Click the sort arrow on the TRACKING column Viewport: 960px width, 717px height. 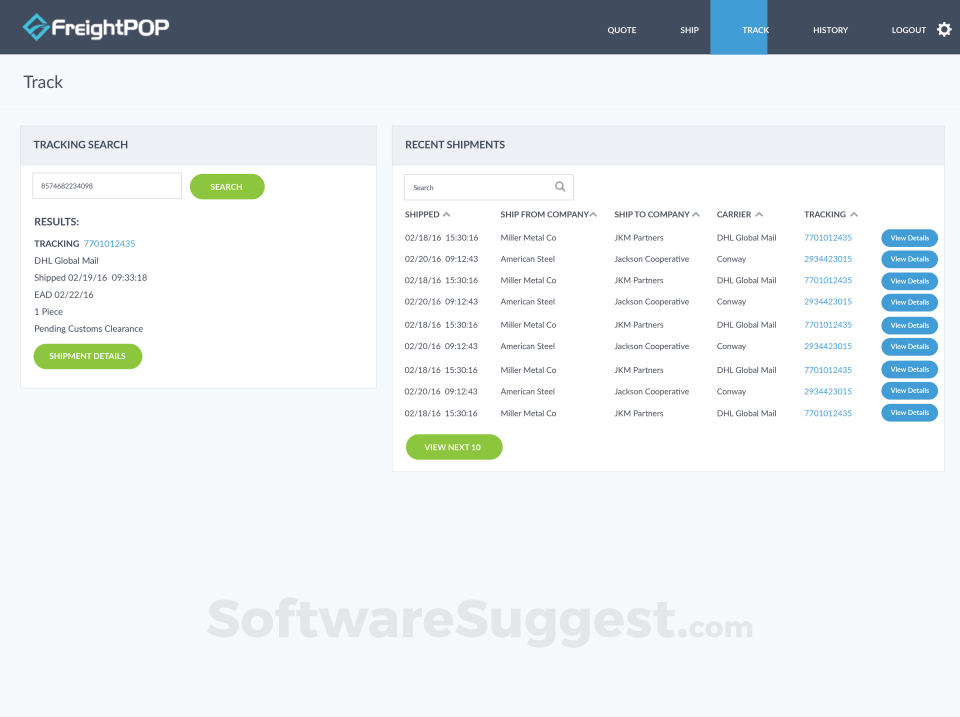(x=855, y=213)
